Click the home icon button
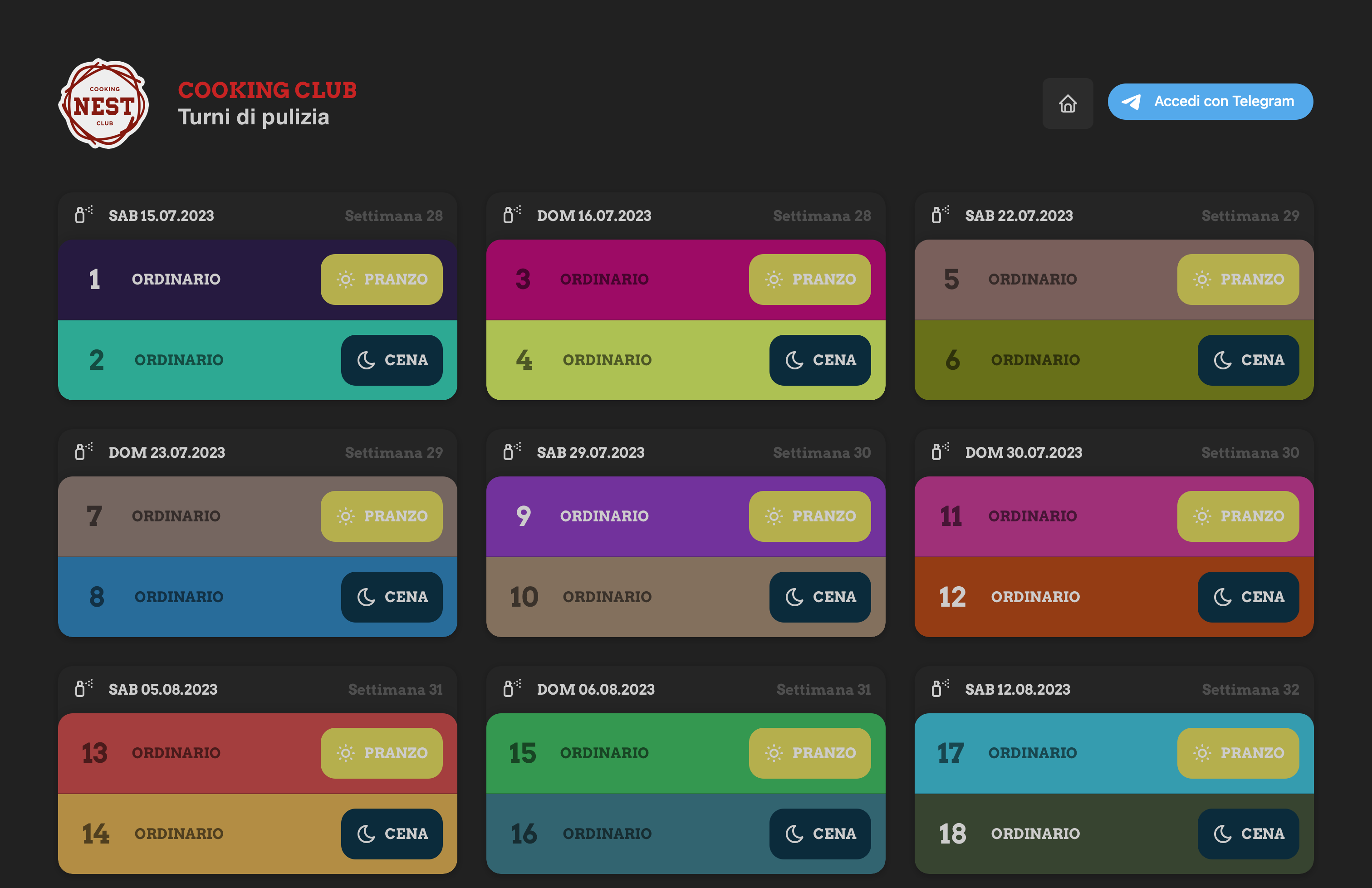The width and height of the screenshot is (1372, 888). tap(1067, 103)
